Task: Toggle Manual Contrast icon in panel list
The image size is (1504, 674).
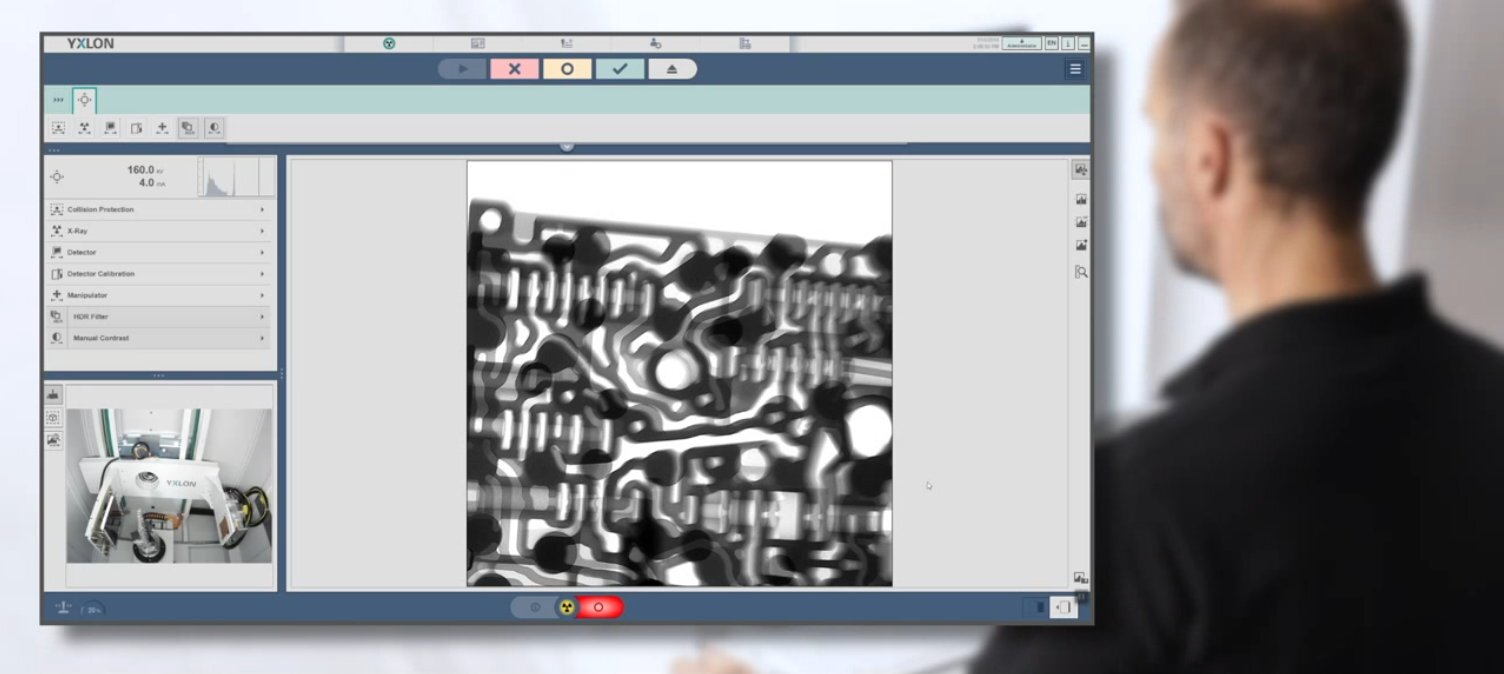Action: point(56,338)
